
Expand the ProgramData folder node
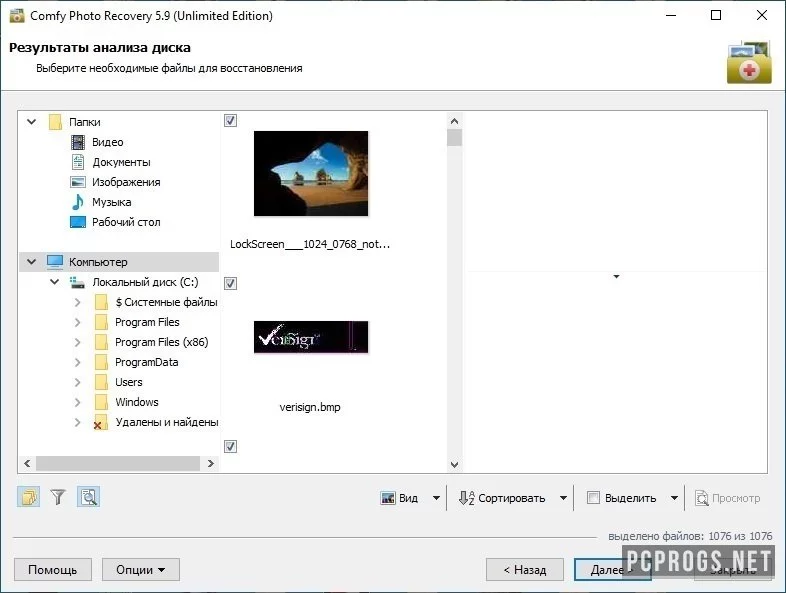coord(77,362)
